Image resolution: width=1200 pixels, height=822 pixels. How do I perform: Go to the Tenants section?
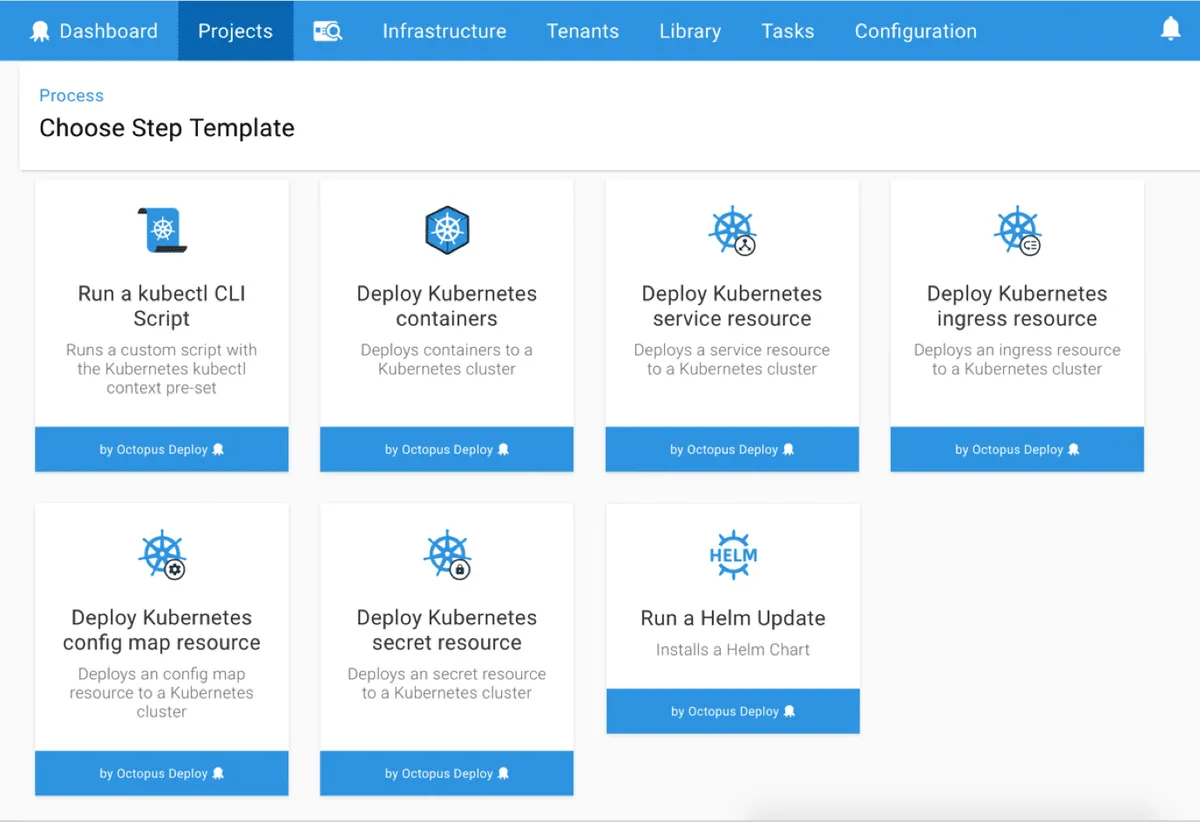[x=583, y=31]
